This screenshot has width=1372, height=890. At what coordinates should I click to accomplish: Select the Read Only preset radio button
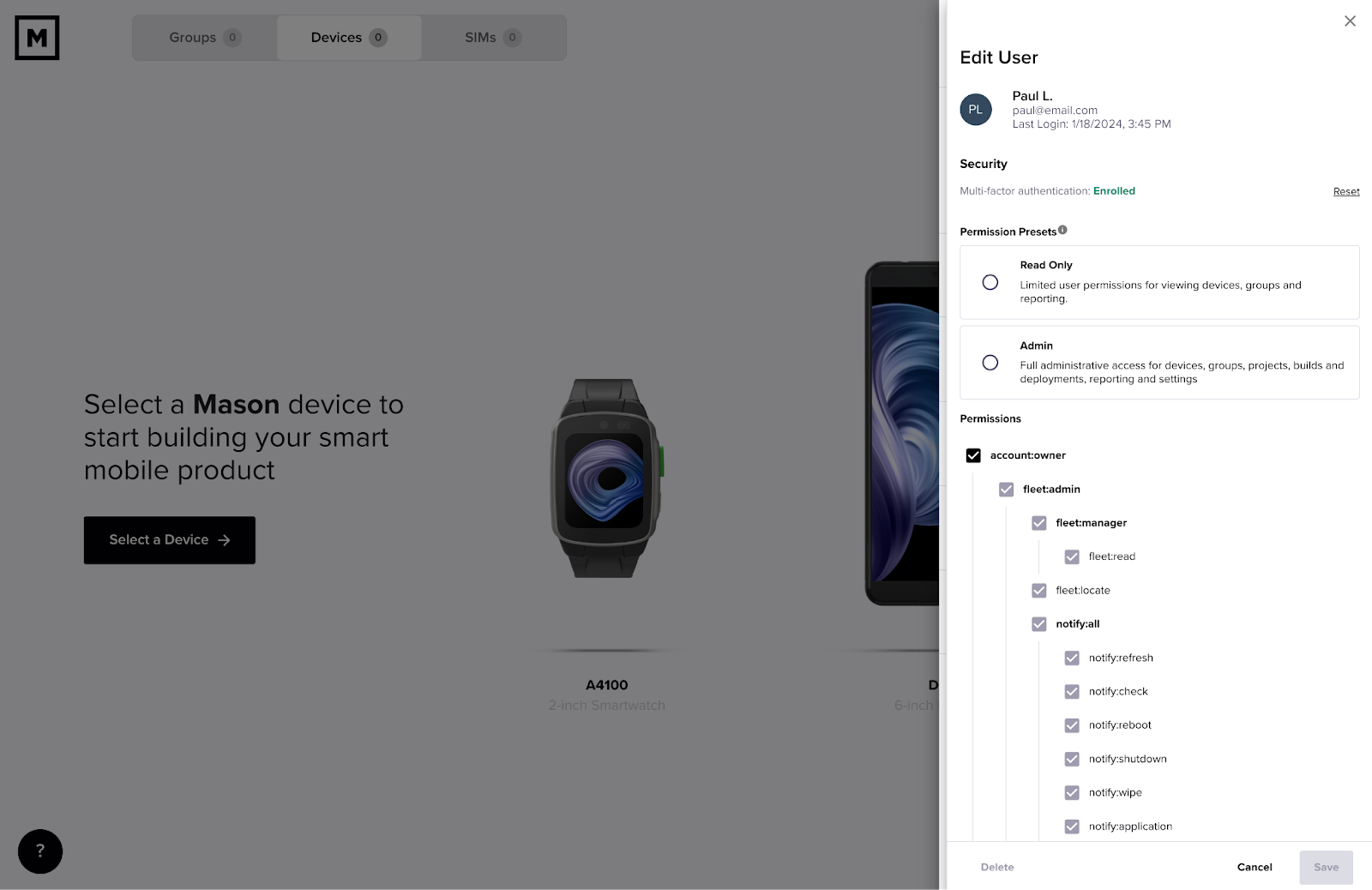(990, 282)
